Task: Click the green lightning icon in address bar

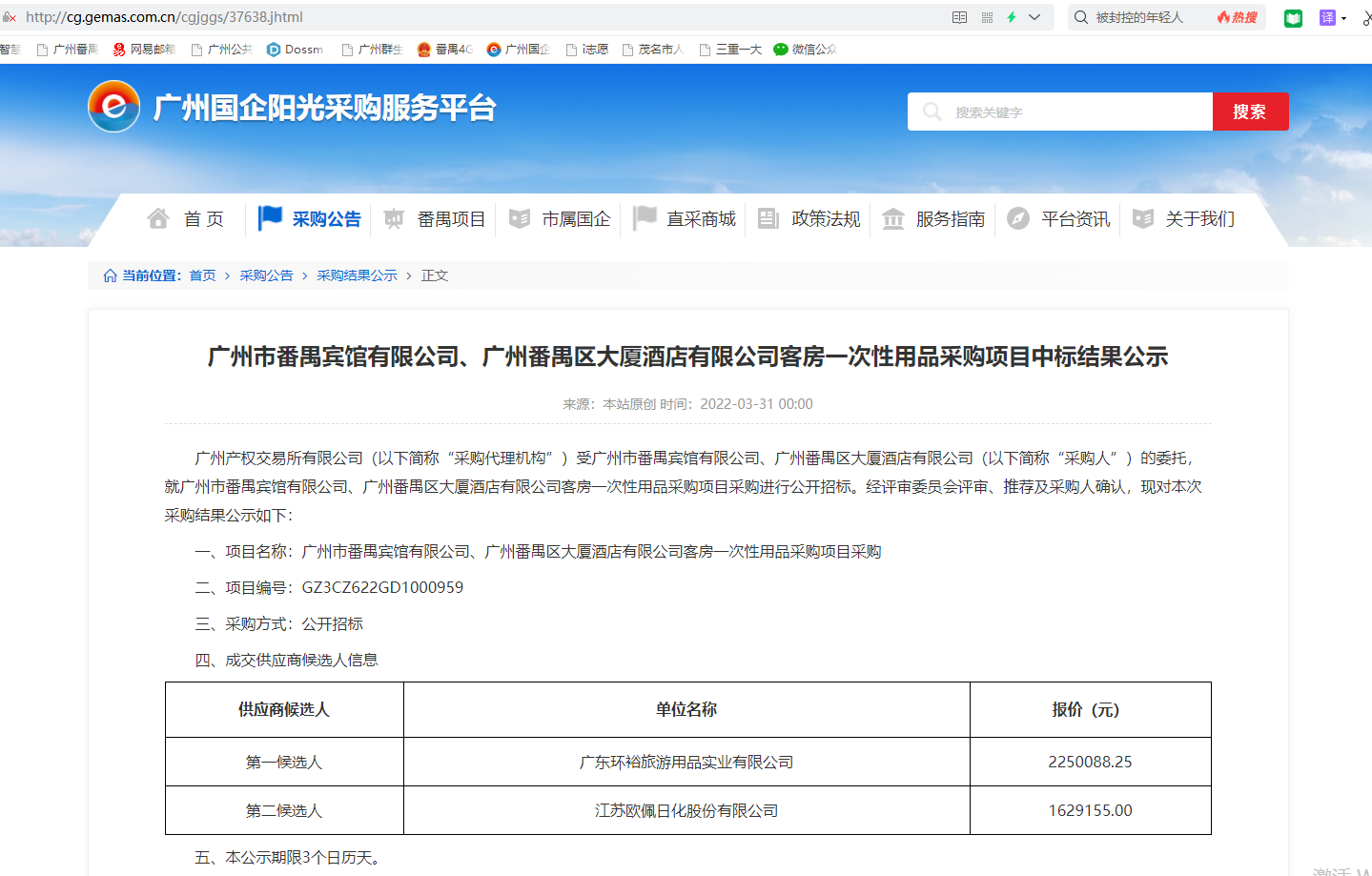Action: pyautogui.click(x=1012, y=17)
